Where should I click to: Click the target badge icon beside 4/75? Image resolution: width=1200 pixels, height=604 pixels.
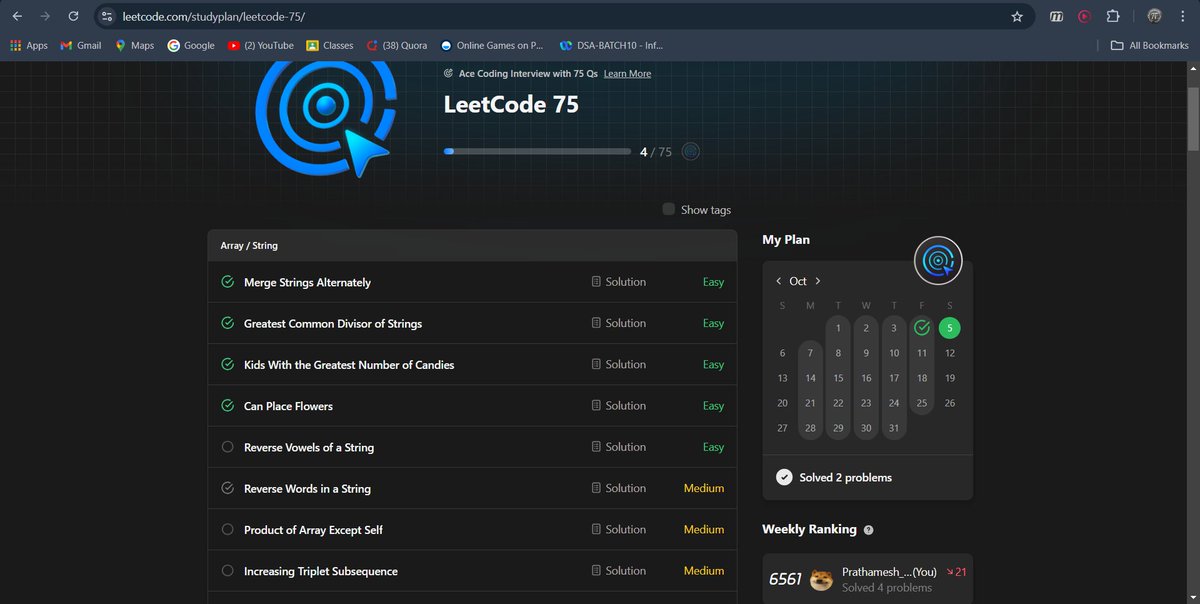[690, 152]
